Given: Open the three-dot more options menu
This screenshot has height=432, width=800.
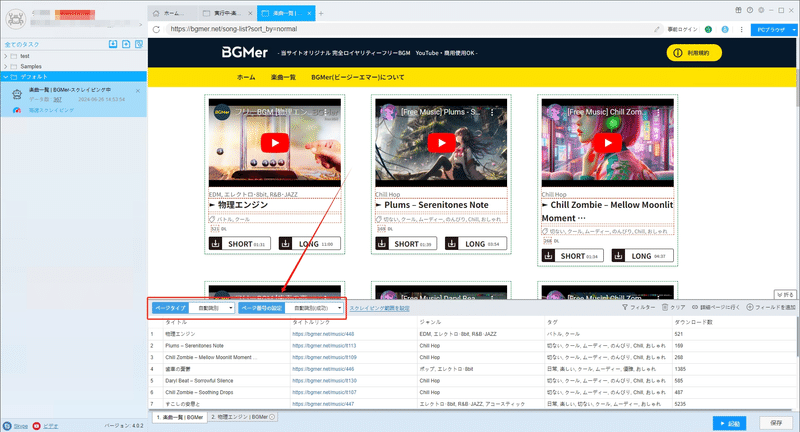Looking at the screenshot, I should pos(741,29).
